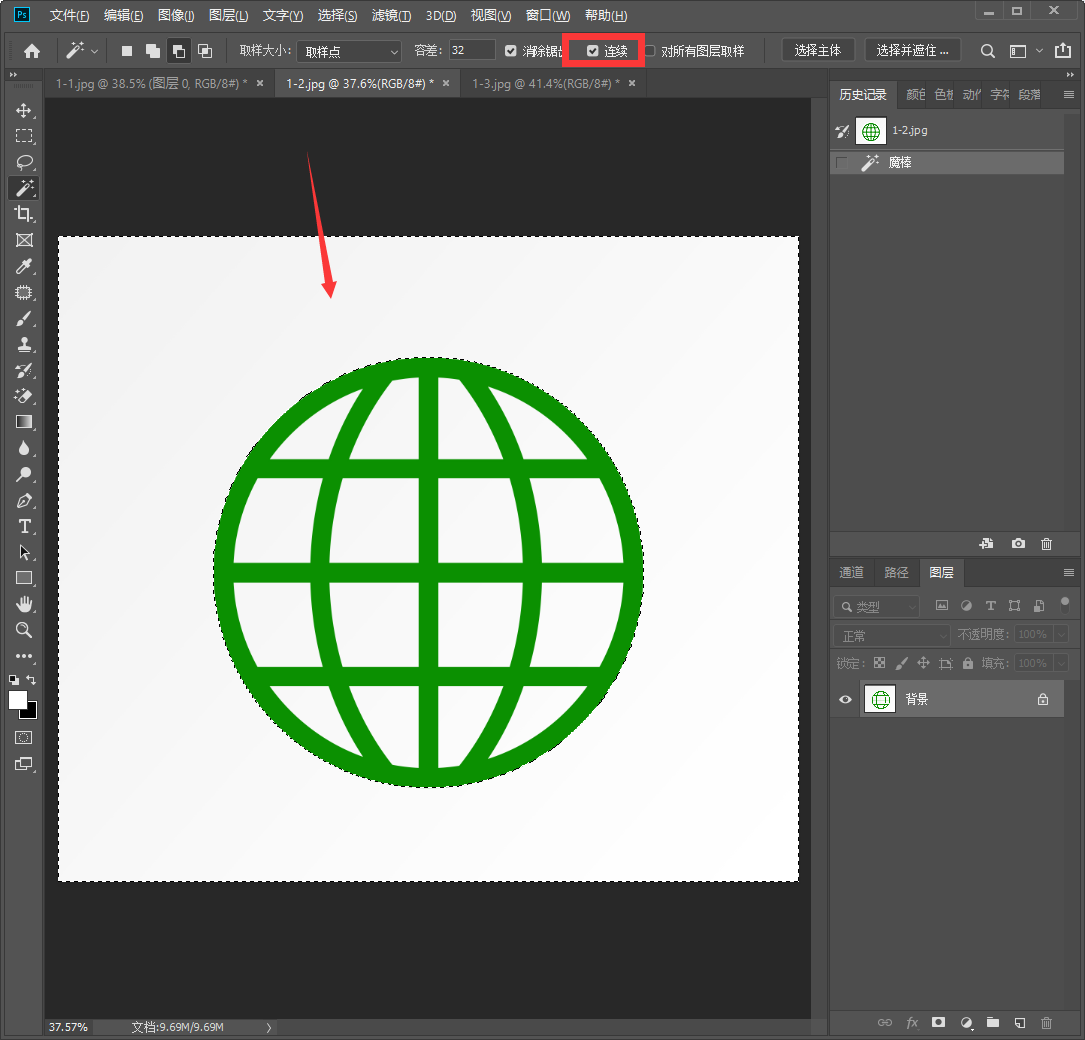Select the Horizontal Type tool
The width and height of the screenshot is (1085, 1040).
[24, 526]
